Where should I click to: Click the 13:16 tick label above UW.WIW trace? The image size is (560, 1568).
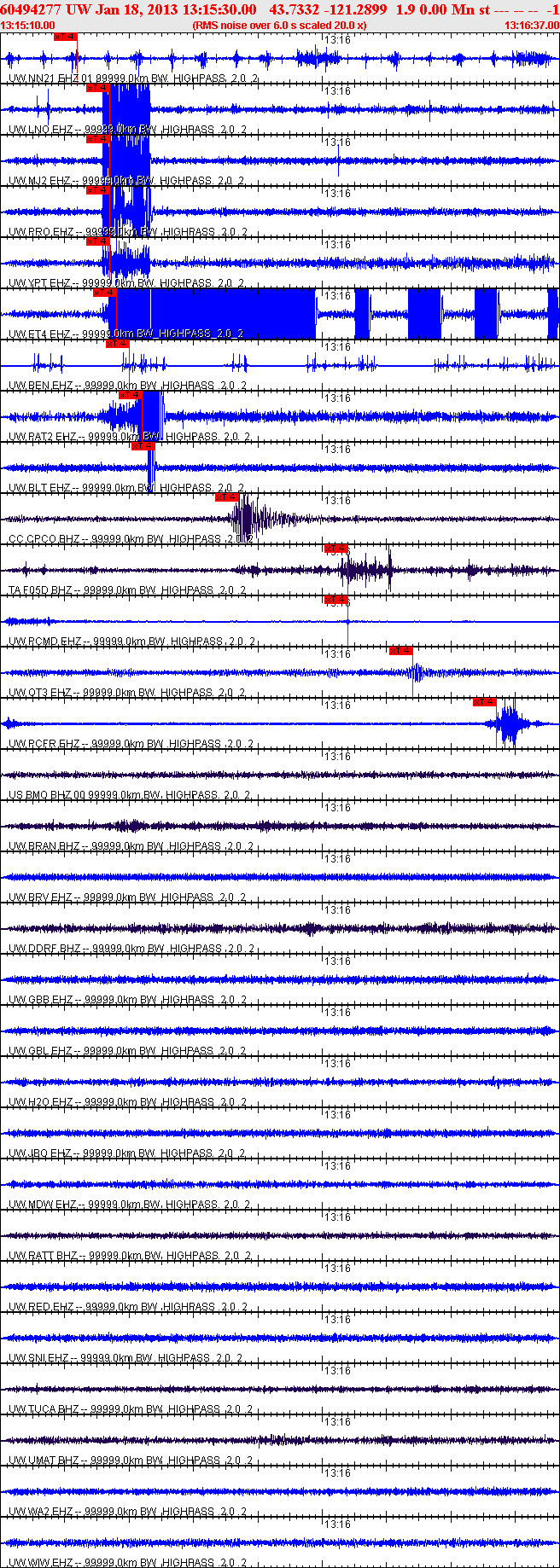click(338, 1524)
